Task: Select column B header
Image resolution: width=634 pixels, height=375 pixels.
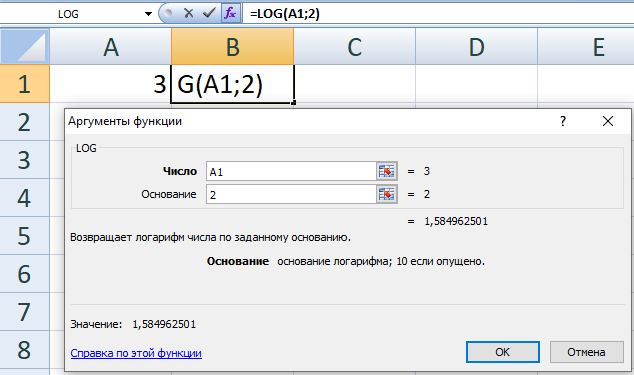Action: coord(232,47)
